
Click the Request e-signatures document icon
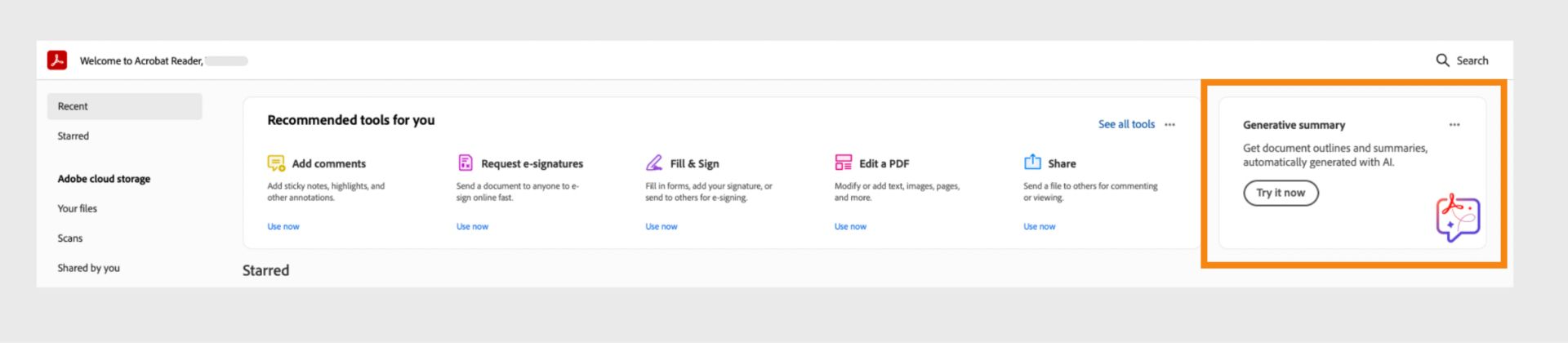click(465, 163)
